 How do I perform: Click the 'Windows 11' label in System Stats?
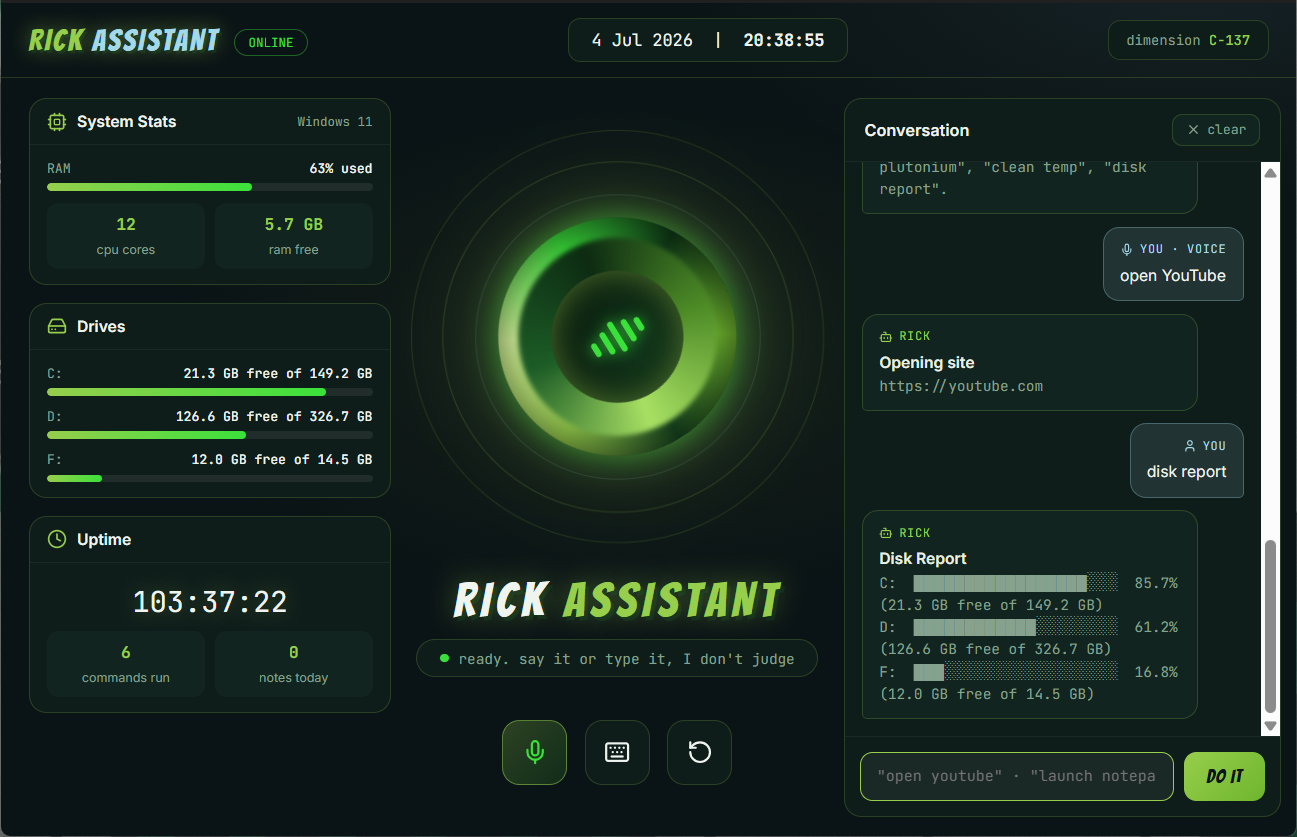pyautogui.click(x=335, y=122)
